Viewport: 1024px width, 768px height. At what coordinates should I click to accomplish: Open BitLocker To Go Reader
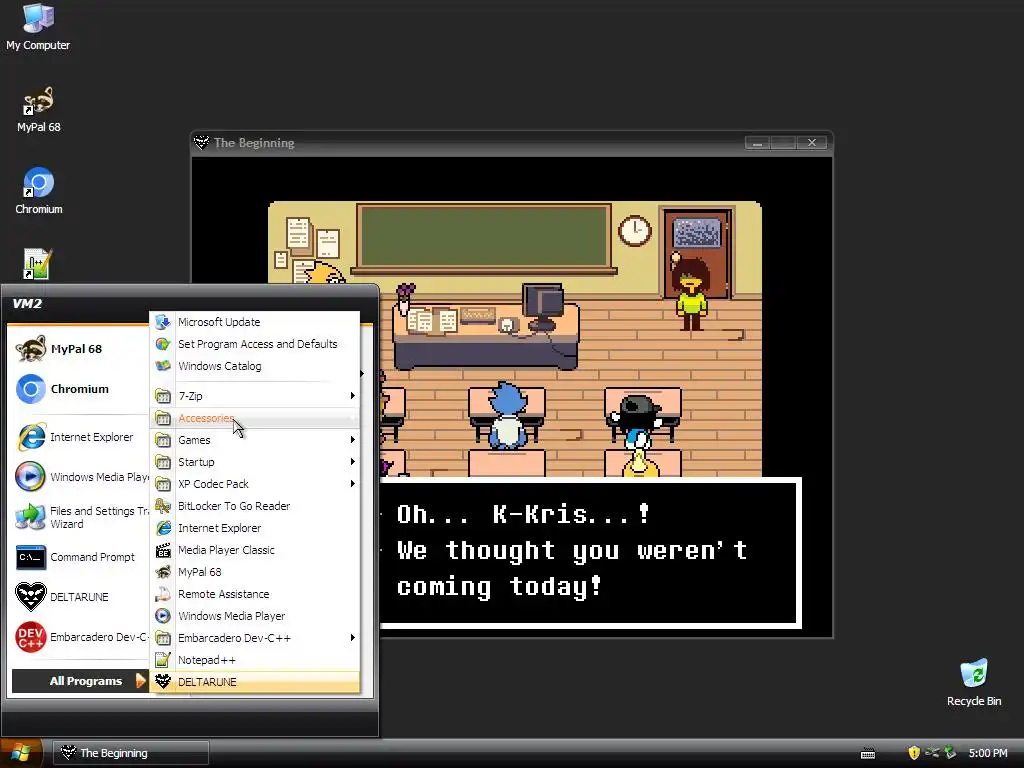(x=255, y=506)
